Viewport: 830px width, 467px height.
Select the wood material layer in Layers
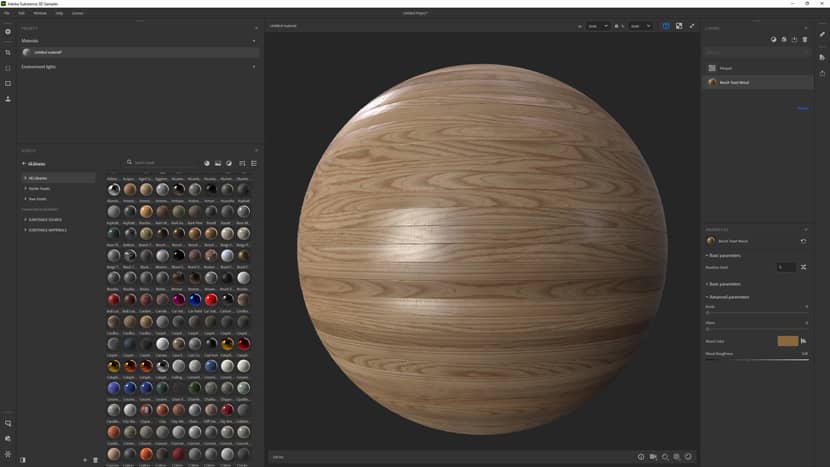[757, 83]
